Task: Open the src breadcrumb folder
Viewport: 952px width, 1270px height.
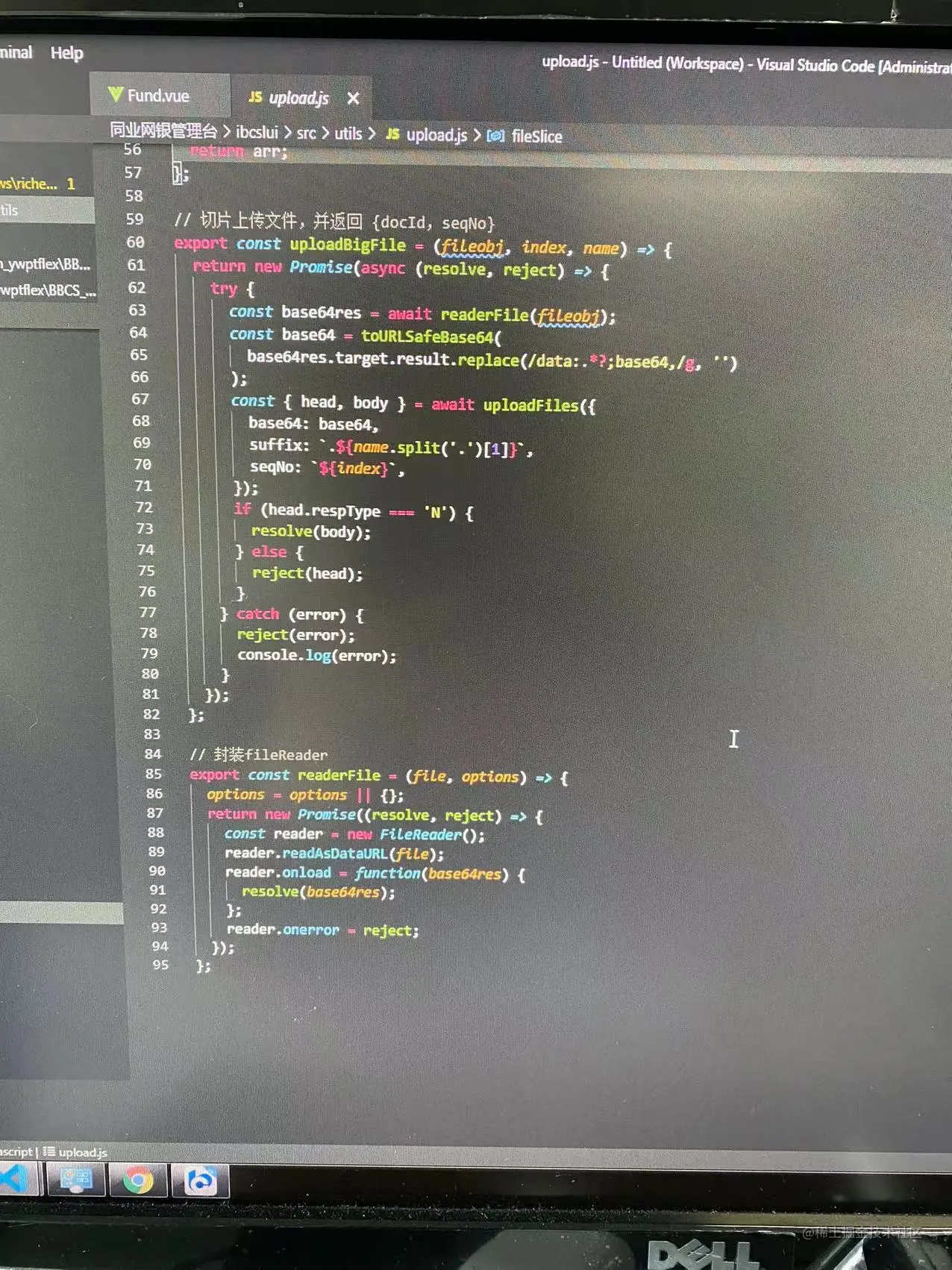Action: pyautogui.click(x=306, y=134)
